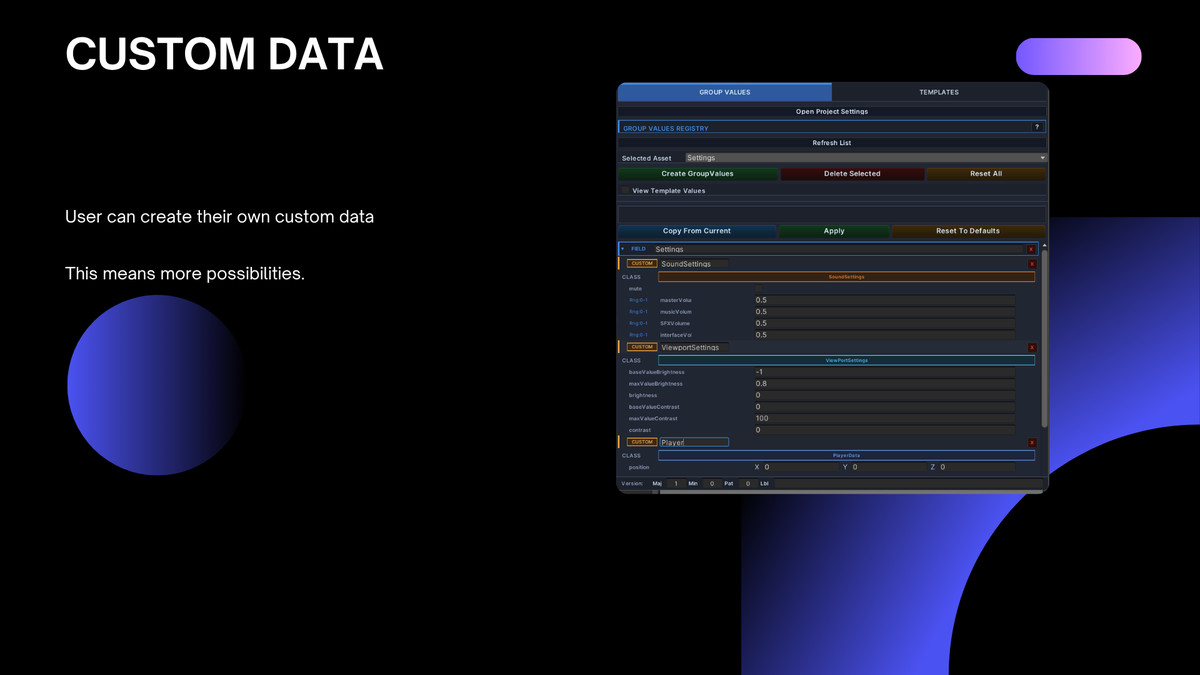Click the CUSTOM badge next to ViewportSettings
Image resolution: width=1200 pixels, height=675 pixels.
pyautogui.click(x=642, y=347)
